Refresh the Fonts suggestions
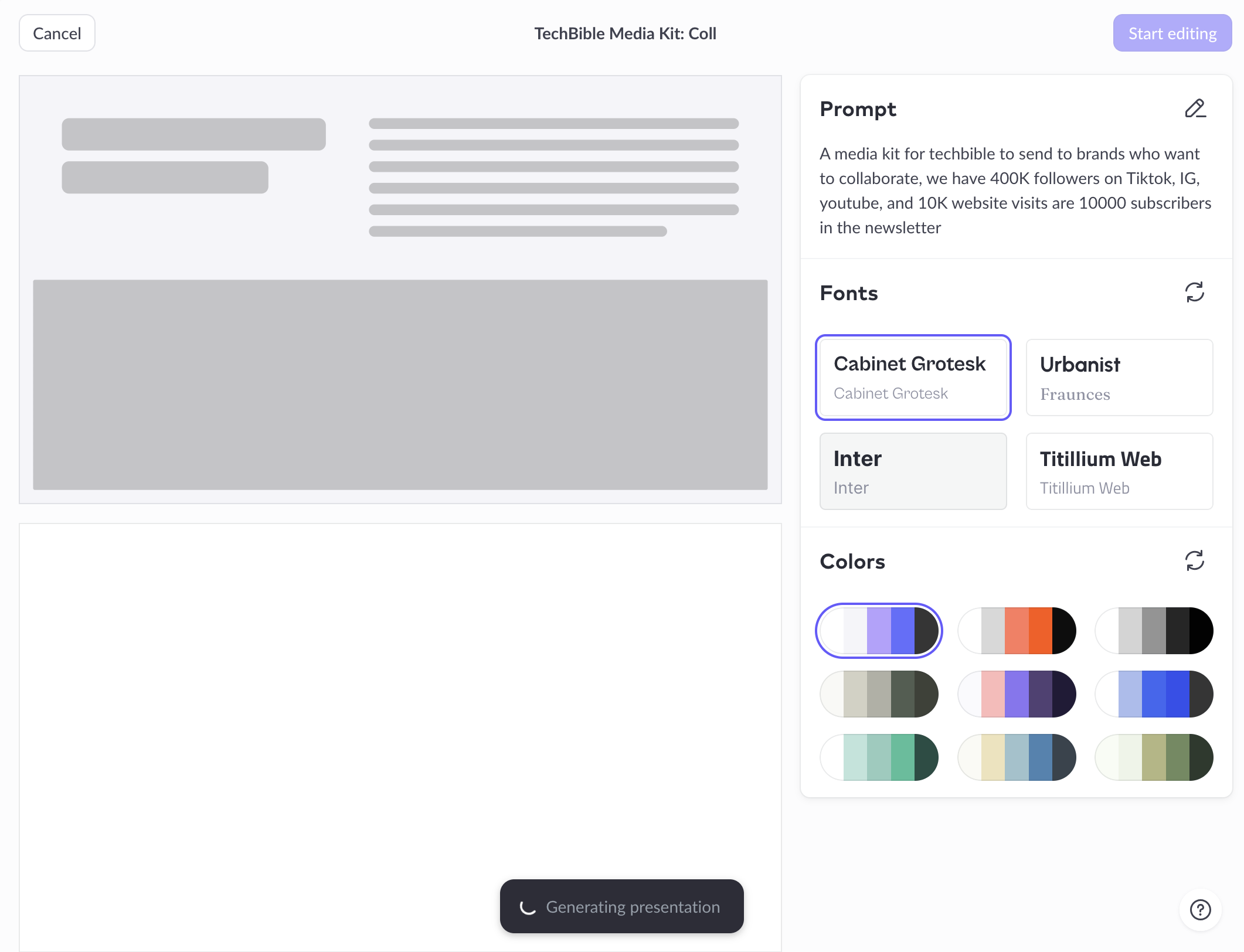 tap(1195, 293)
